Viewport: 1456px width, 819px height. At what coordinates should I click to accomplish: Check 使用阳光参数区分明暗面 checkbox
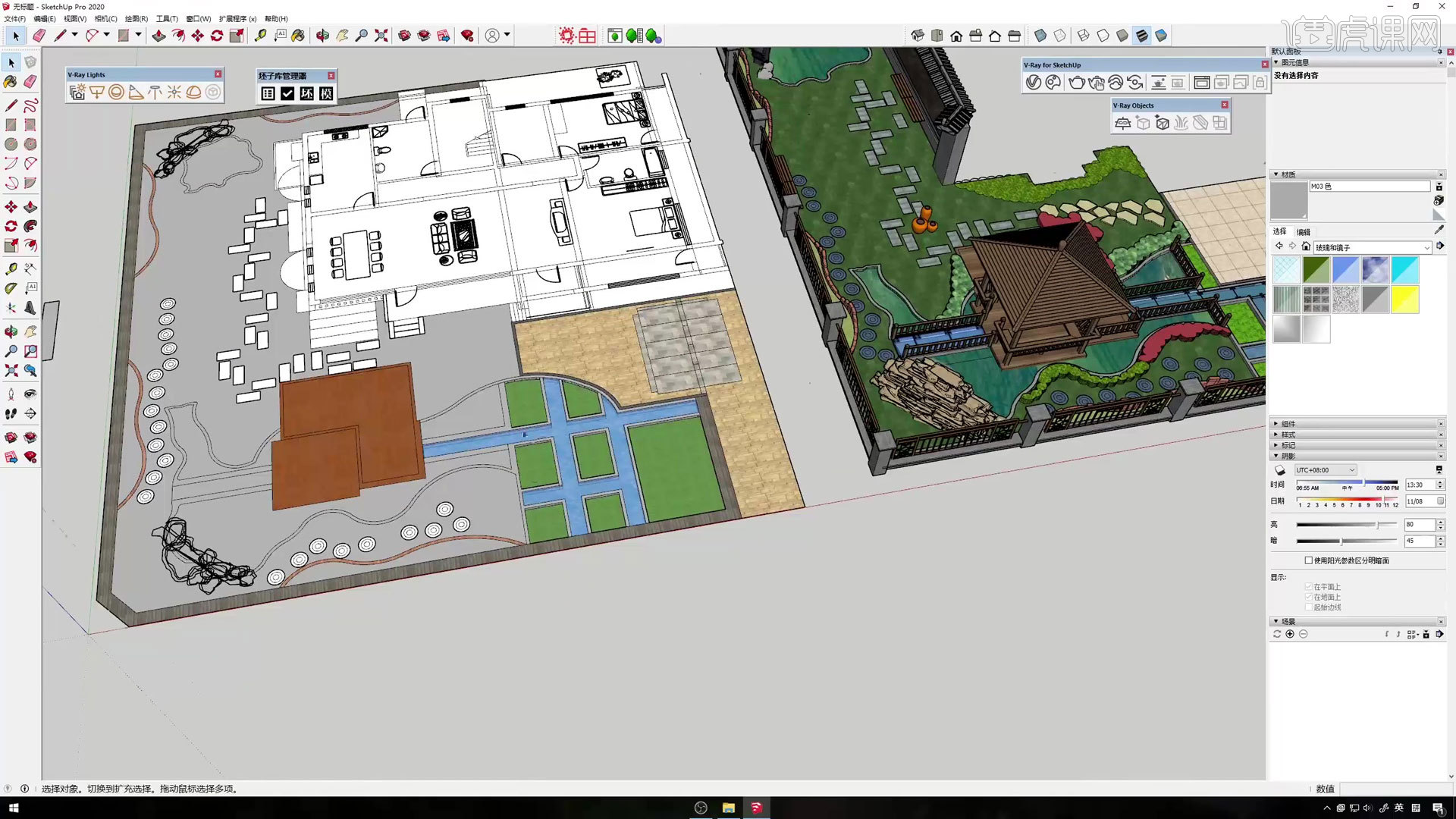(1308, 560)
